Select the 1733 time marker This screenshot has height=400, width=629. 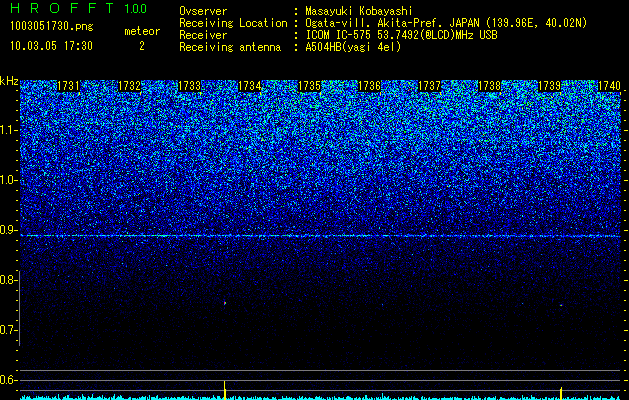[189, 86]
